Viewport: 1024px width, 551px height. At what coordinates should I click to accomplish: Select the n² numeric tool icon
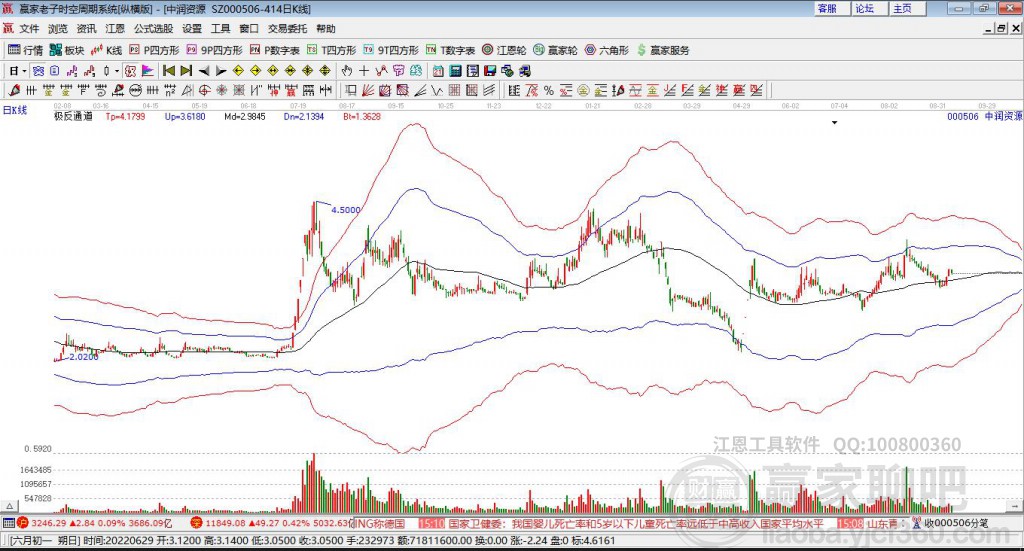click(170, 90)
